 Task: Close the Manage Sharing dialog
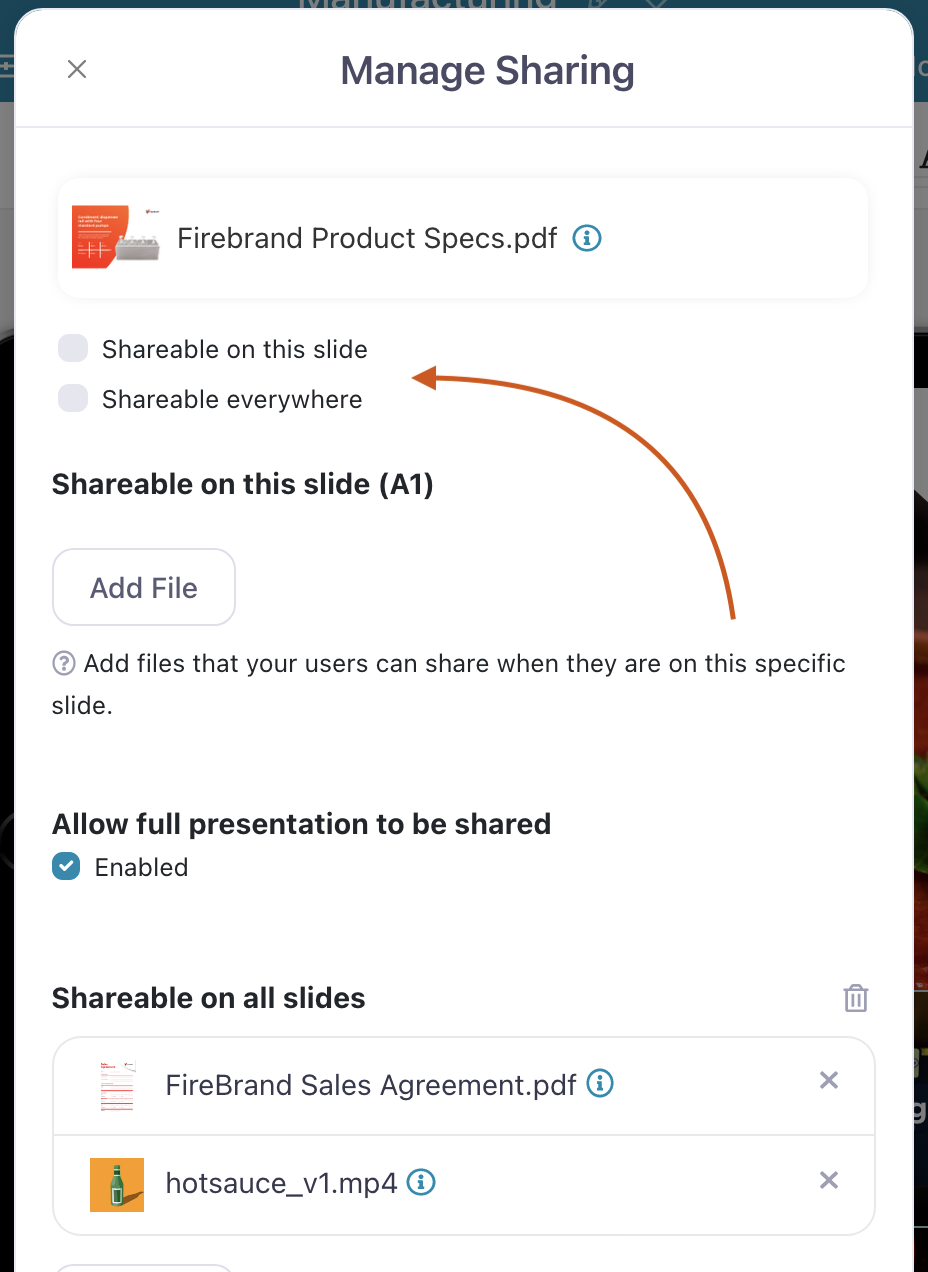point(77,69)
